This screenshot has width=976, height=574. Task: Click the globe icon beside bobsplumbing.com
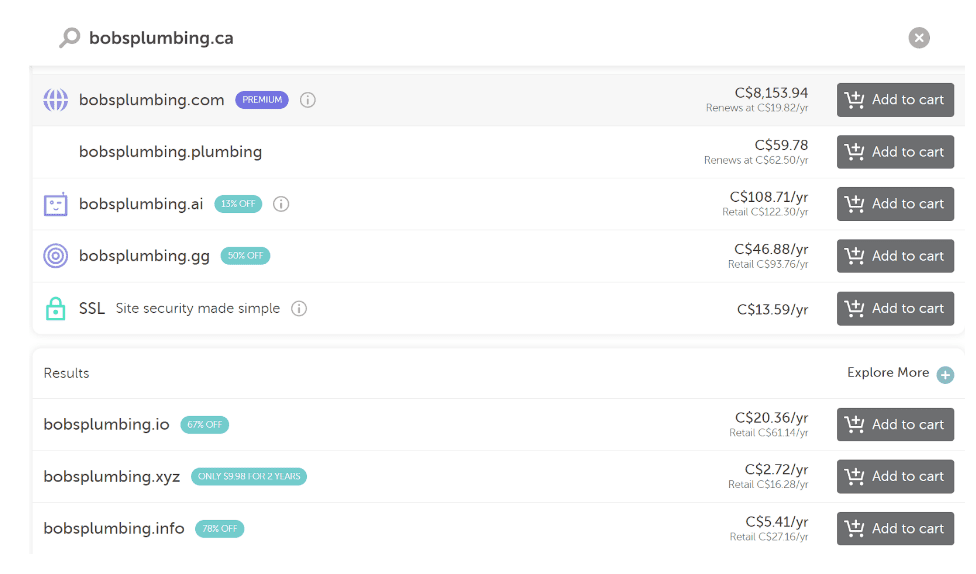click(x=55, y=100)
